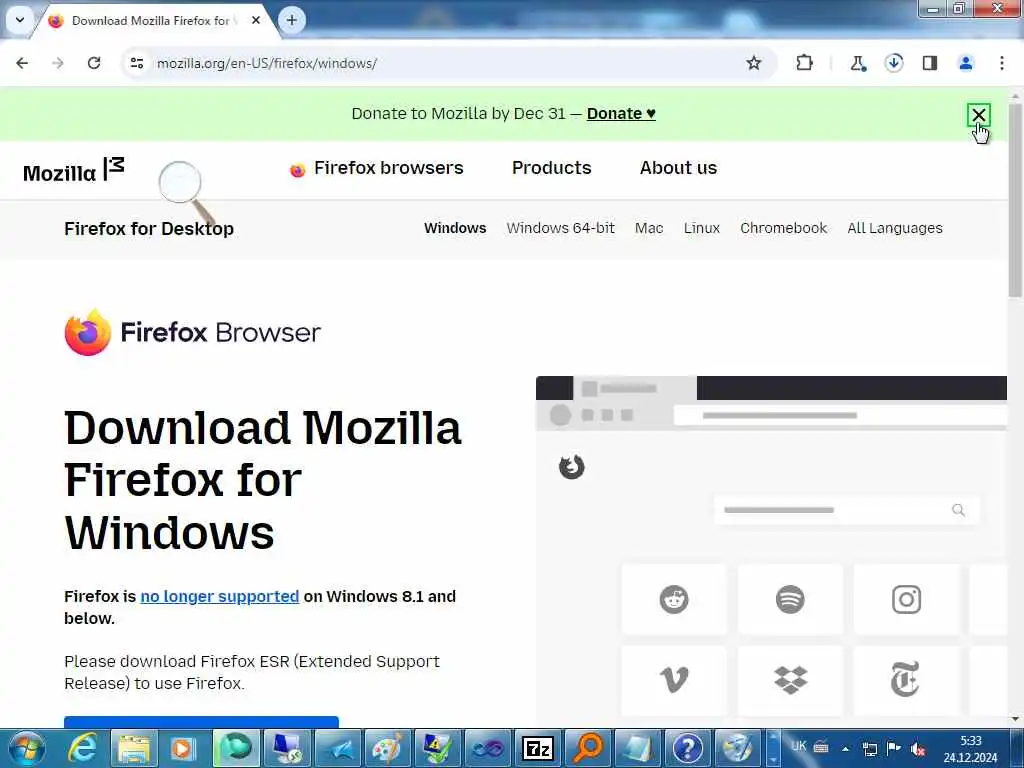Click the Dropbox tile in illustration
This screenshot has width=1024, height=768.
790,680
